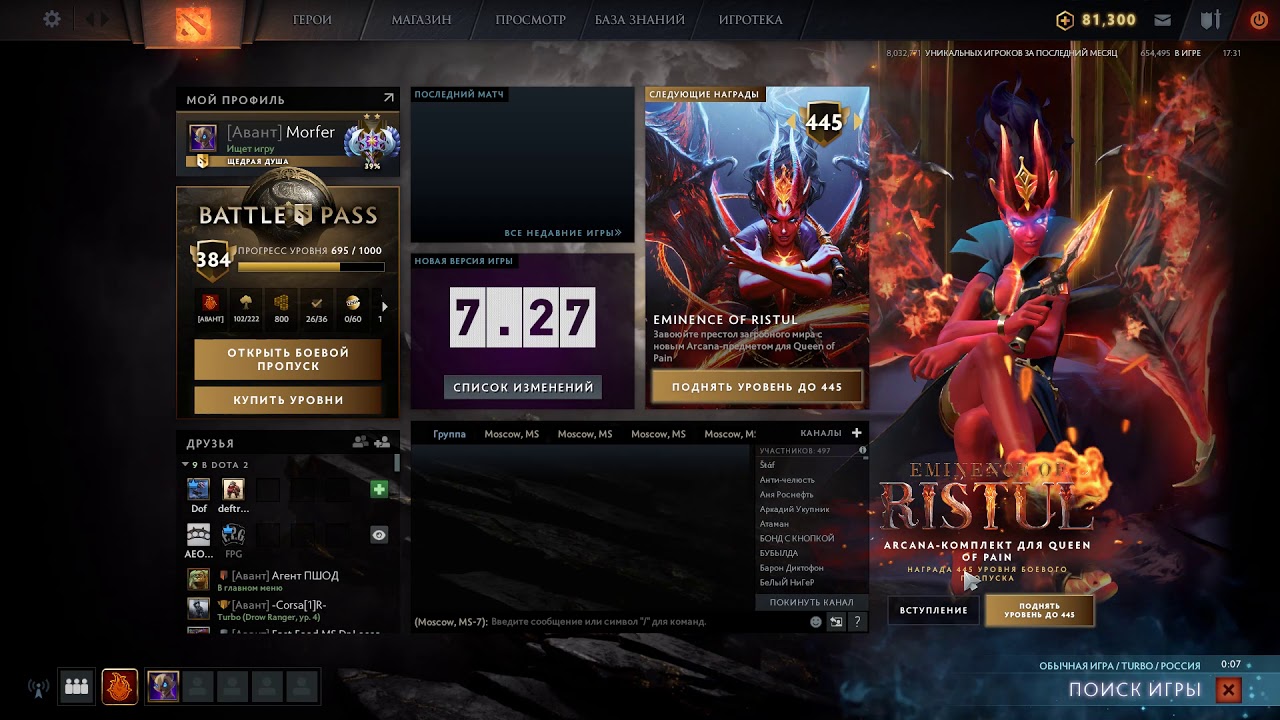Click the chat pop-out window icon
Viewport: 1280px width, 720px height.
pos(836,621)
